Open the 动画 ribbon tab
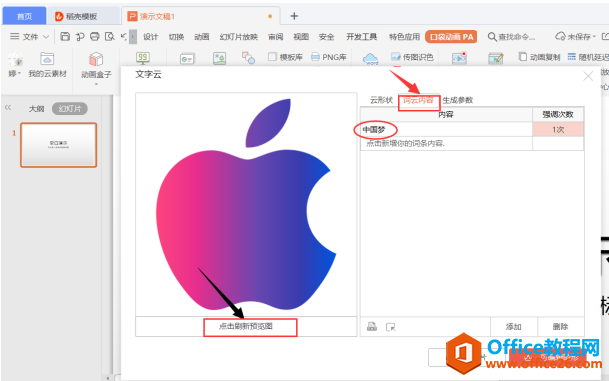609x381 pixels. (x=202, y=37)
